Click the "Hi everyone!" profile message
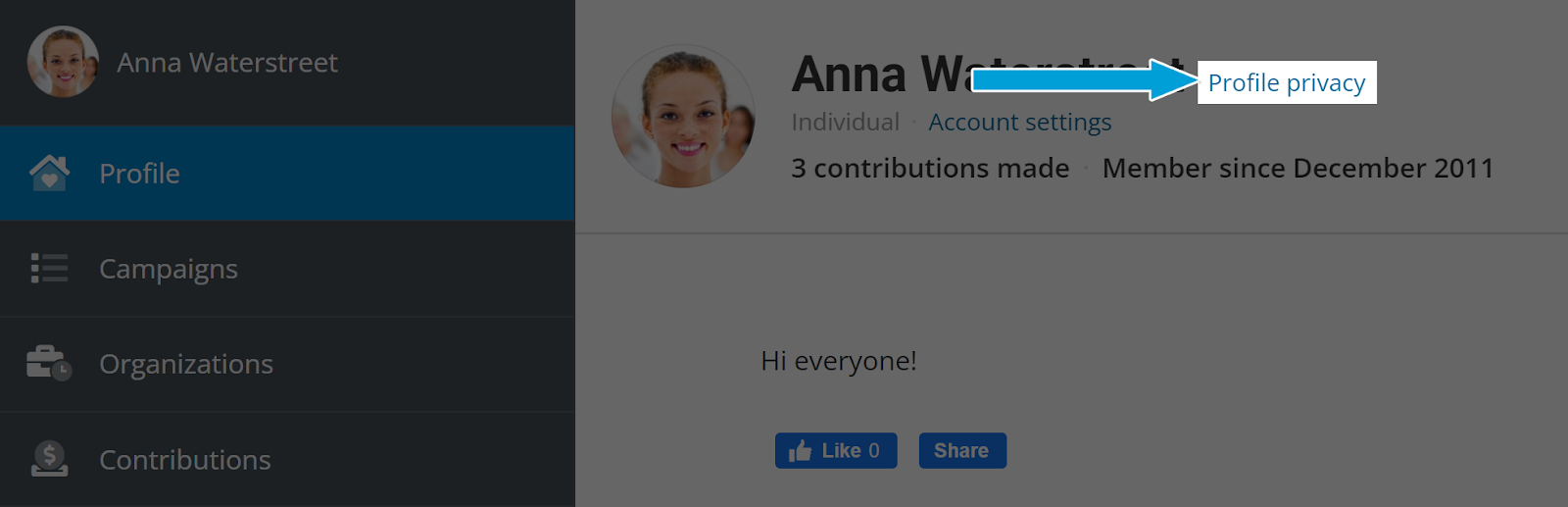Image resolution: width=1568 pixels, height=507 pixels. (839, 361)
